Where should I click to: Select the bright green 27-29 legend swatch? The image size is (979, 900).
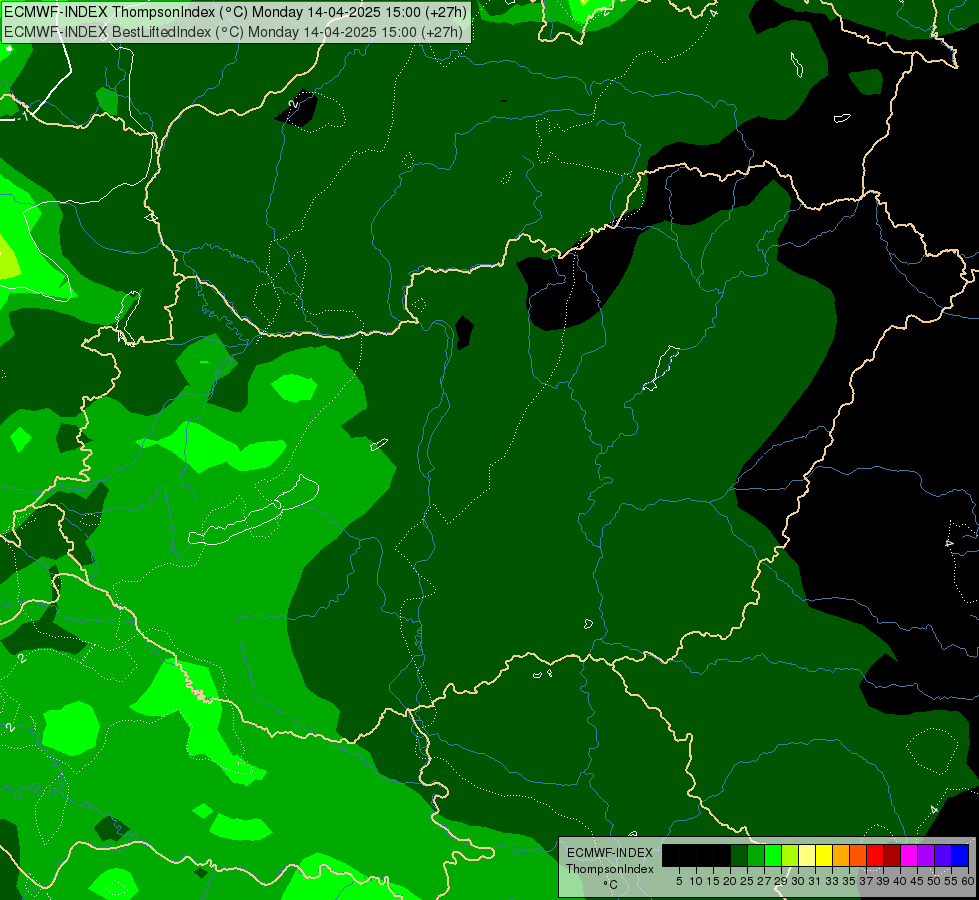773,855
